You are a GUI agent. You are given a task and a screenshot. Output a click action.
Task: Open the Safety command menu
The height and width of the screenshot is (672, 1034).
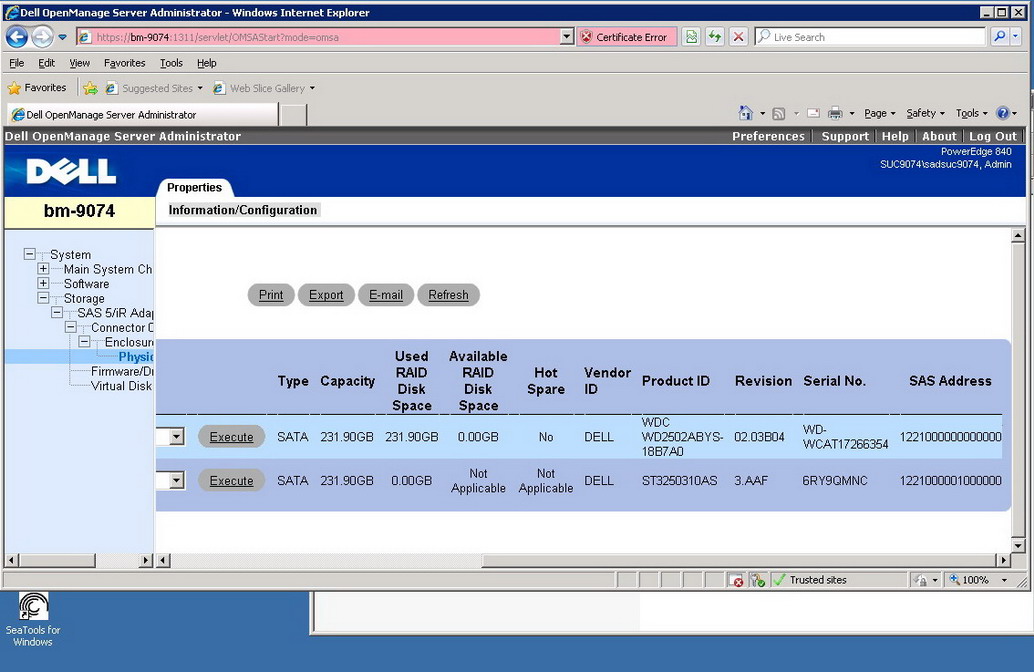click(925, 113)
